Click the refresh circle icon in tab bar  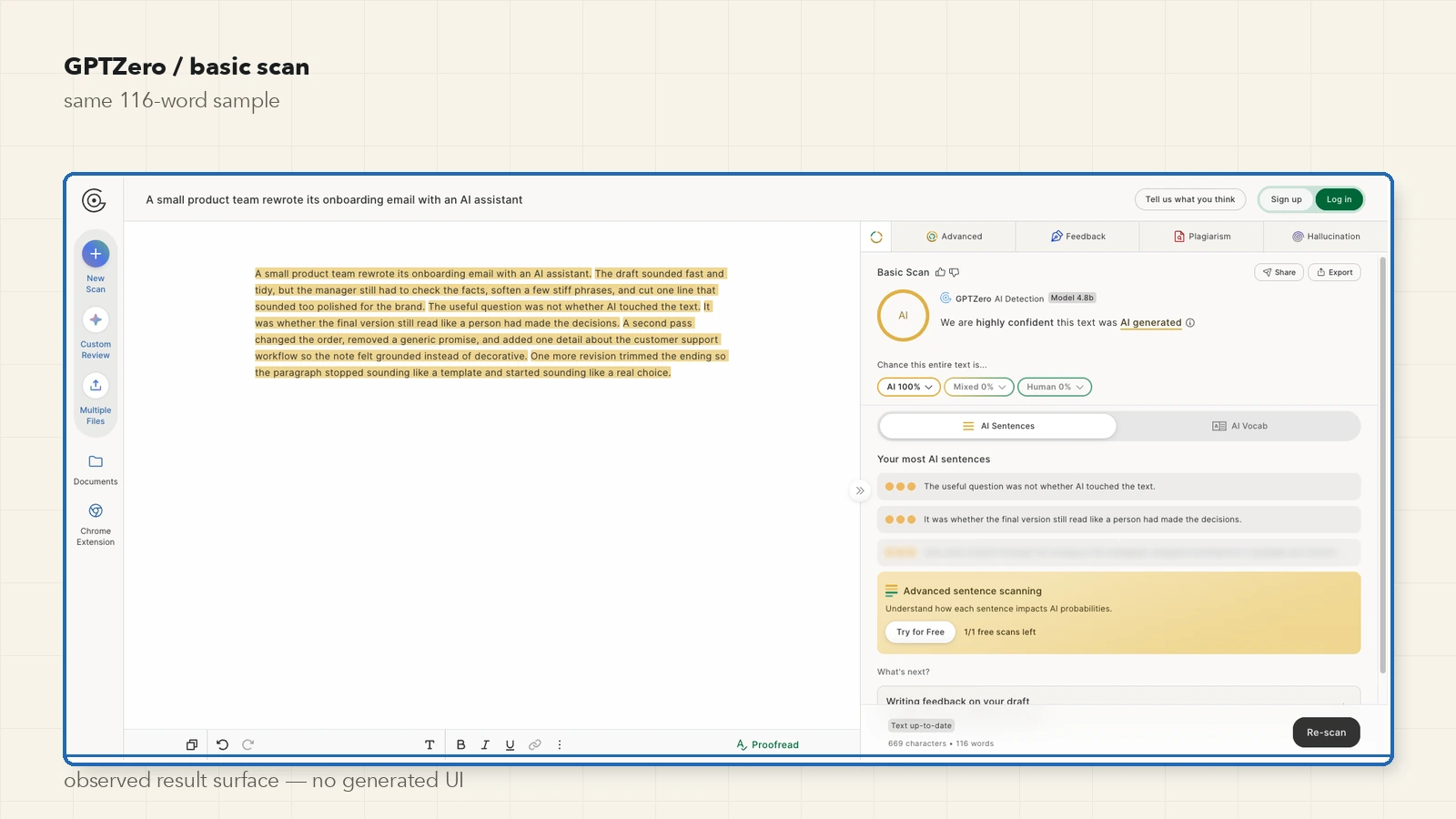pos(876,237)
